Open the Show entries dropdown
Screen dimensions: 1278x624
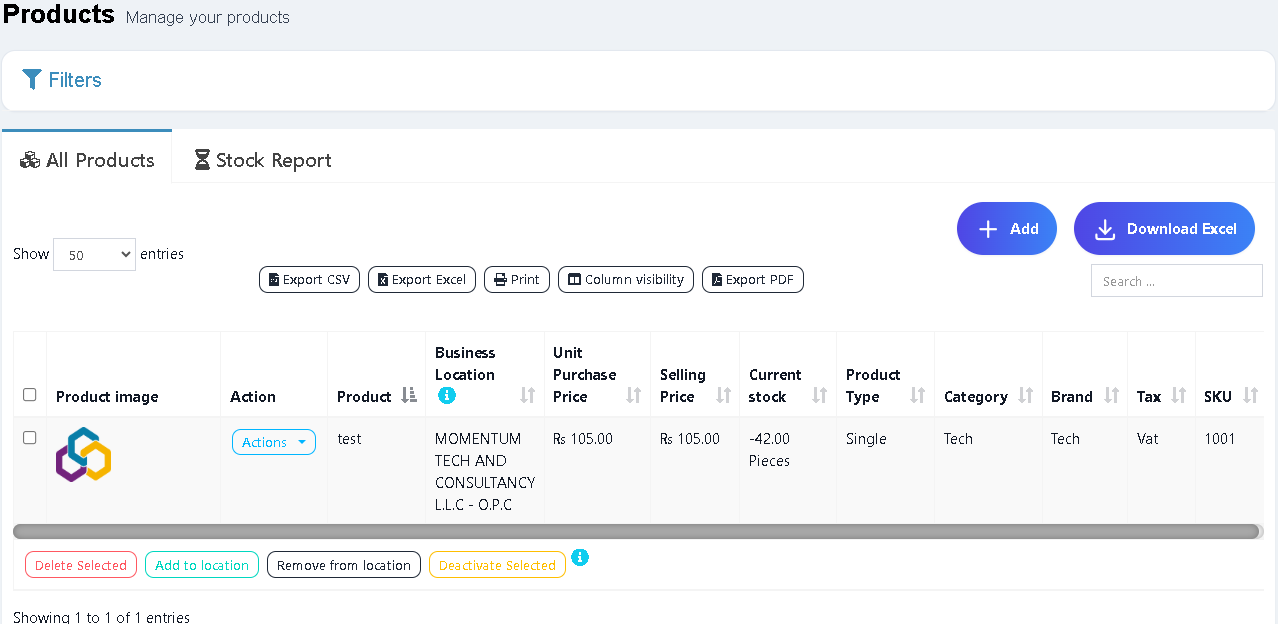point(94,254)
